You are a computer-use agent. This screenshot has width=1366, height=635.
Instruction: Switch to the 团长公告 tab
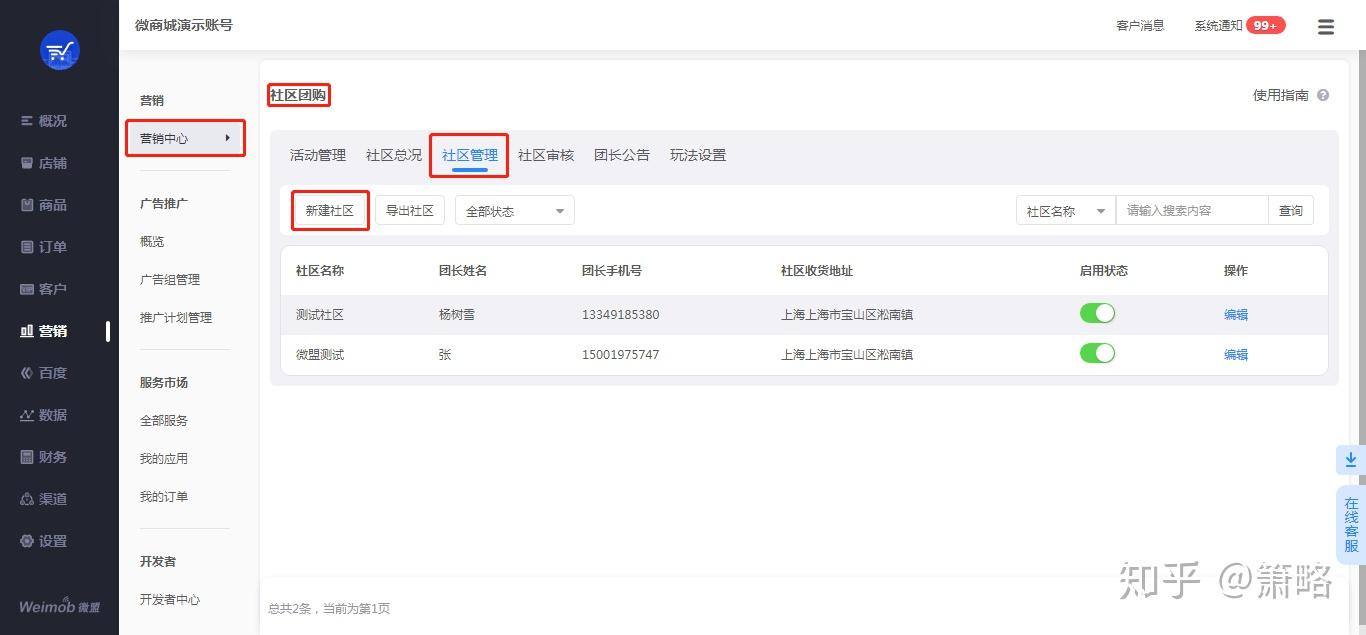[622, 155]
